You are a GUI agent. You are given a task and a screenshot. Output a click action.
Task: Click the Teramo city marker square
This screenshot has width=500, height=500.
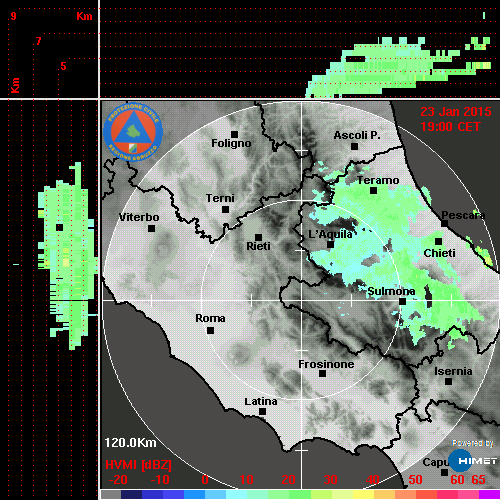[373, 191]
